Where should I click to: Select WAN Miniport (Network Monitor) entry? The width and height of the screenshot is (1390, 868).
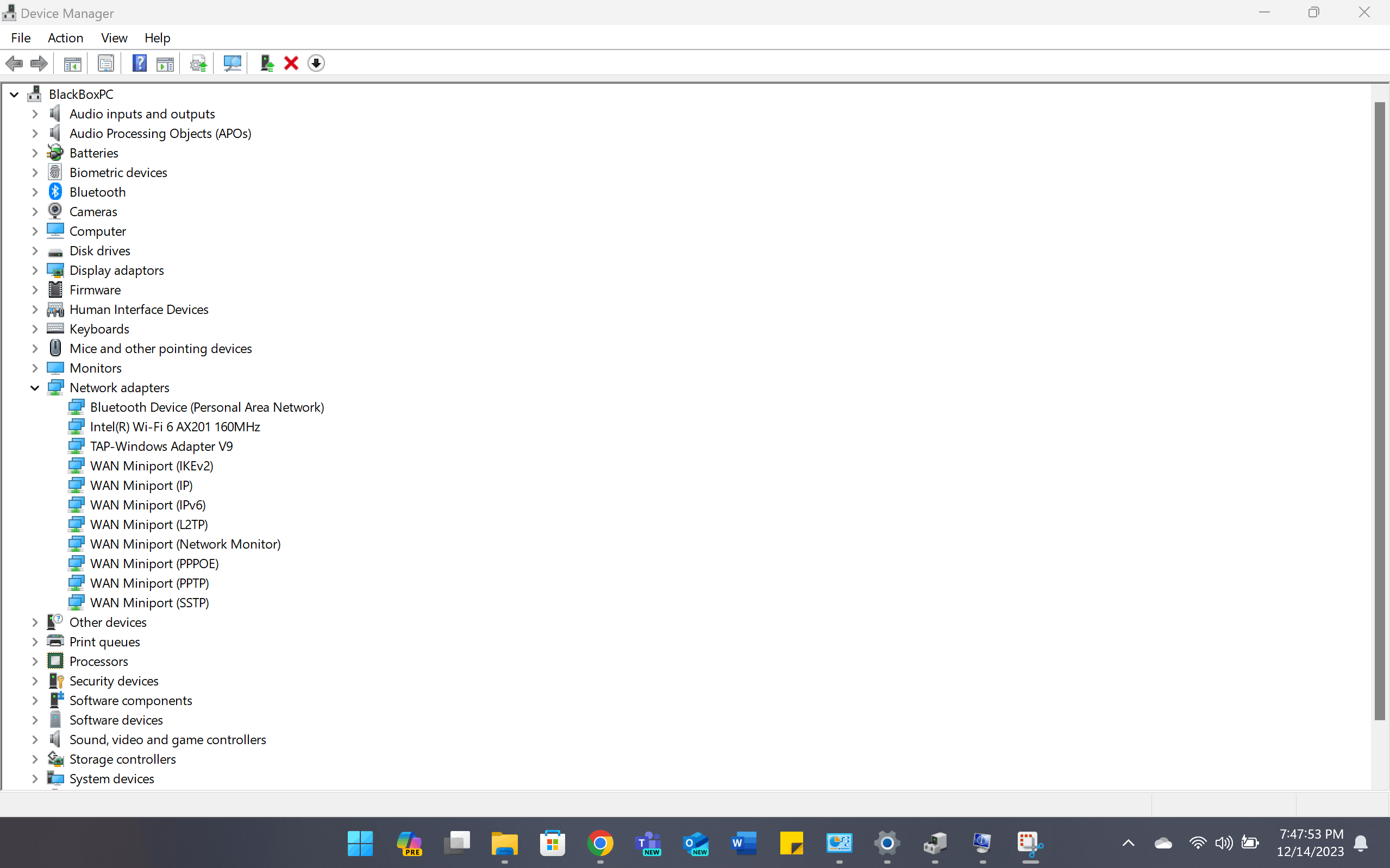click(185, 544)
